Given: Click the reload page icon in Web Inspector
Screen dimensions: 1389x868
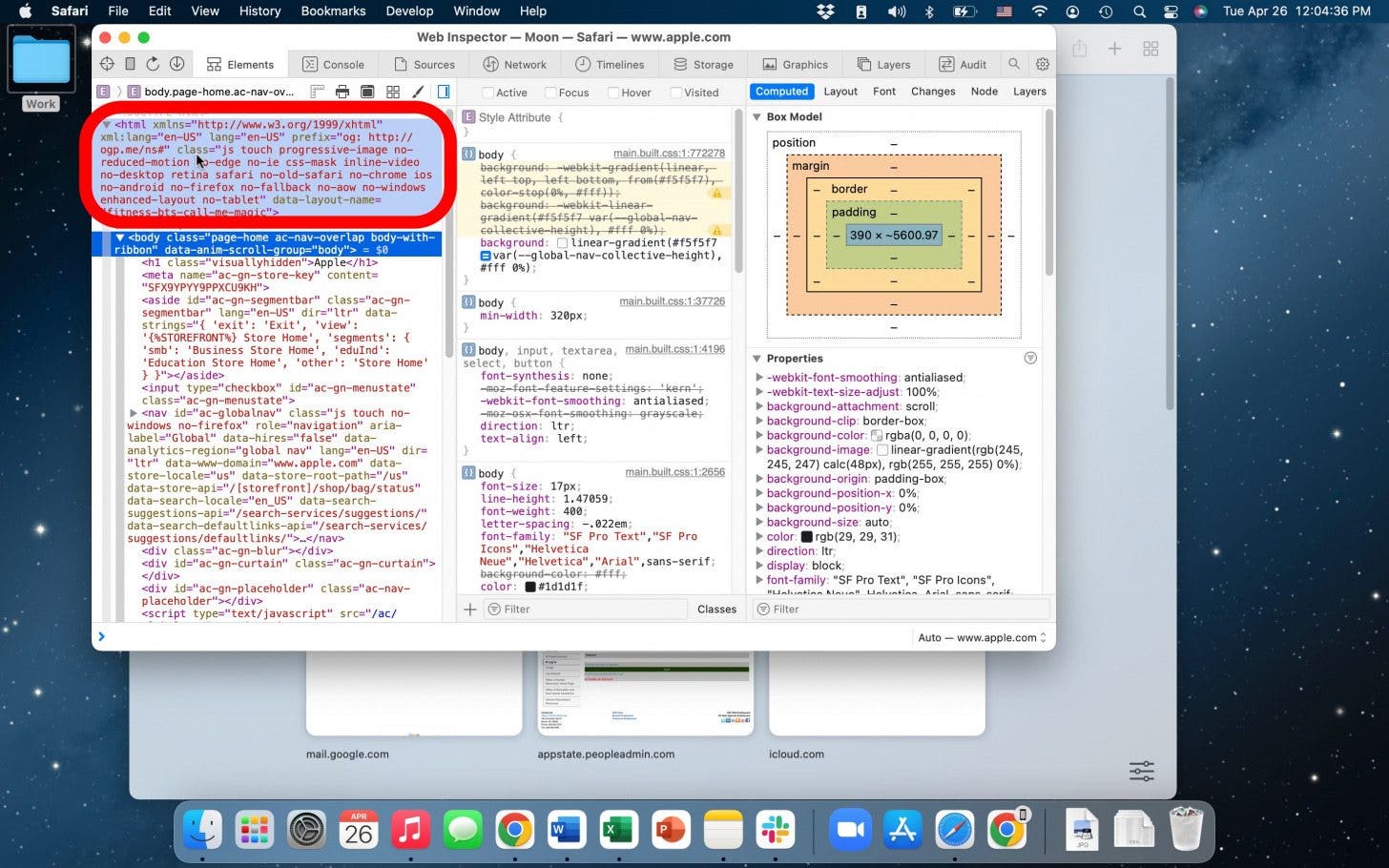Looking at the screenshot, I should pos(153,64).
